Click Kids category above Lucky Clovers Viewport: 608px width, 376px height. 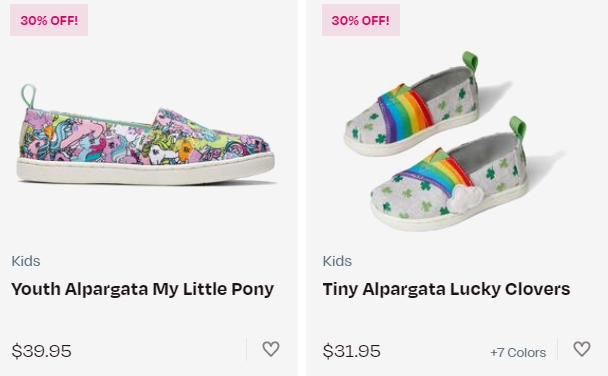(x=337, y=261)
